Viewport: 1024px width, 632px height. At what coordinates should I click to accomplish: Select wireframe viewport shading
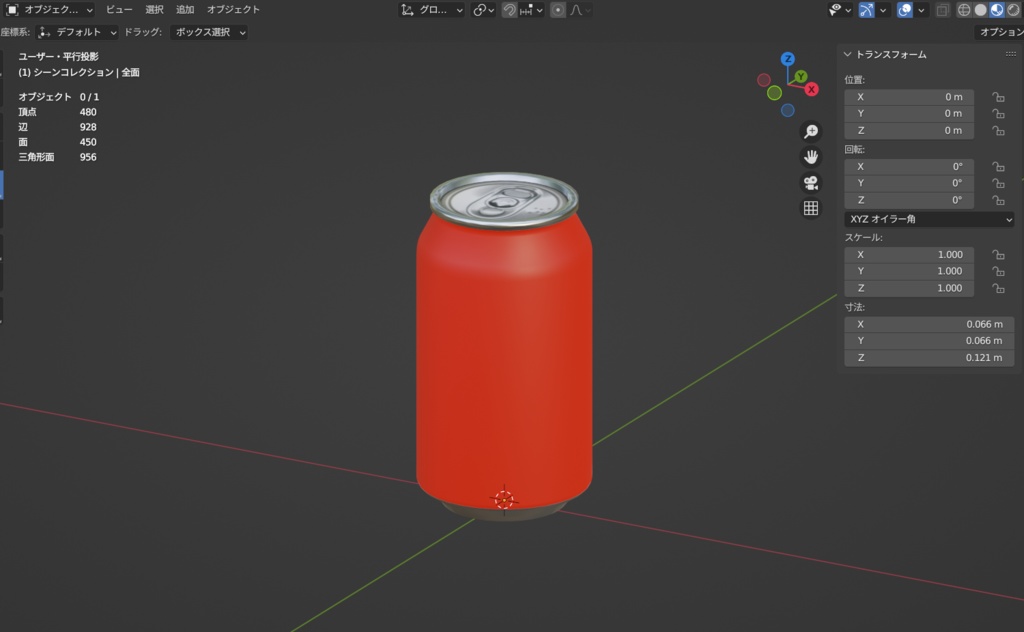pos(964,10)
